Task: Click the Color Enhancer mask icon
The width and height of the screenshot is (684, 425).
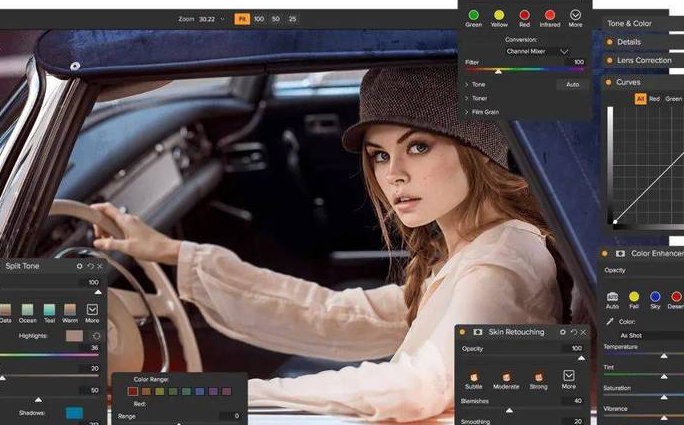Action: (620, 253)
